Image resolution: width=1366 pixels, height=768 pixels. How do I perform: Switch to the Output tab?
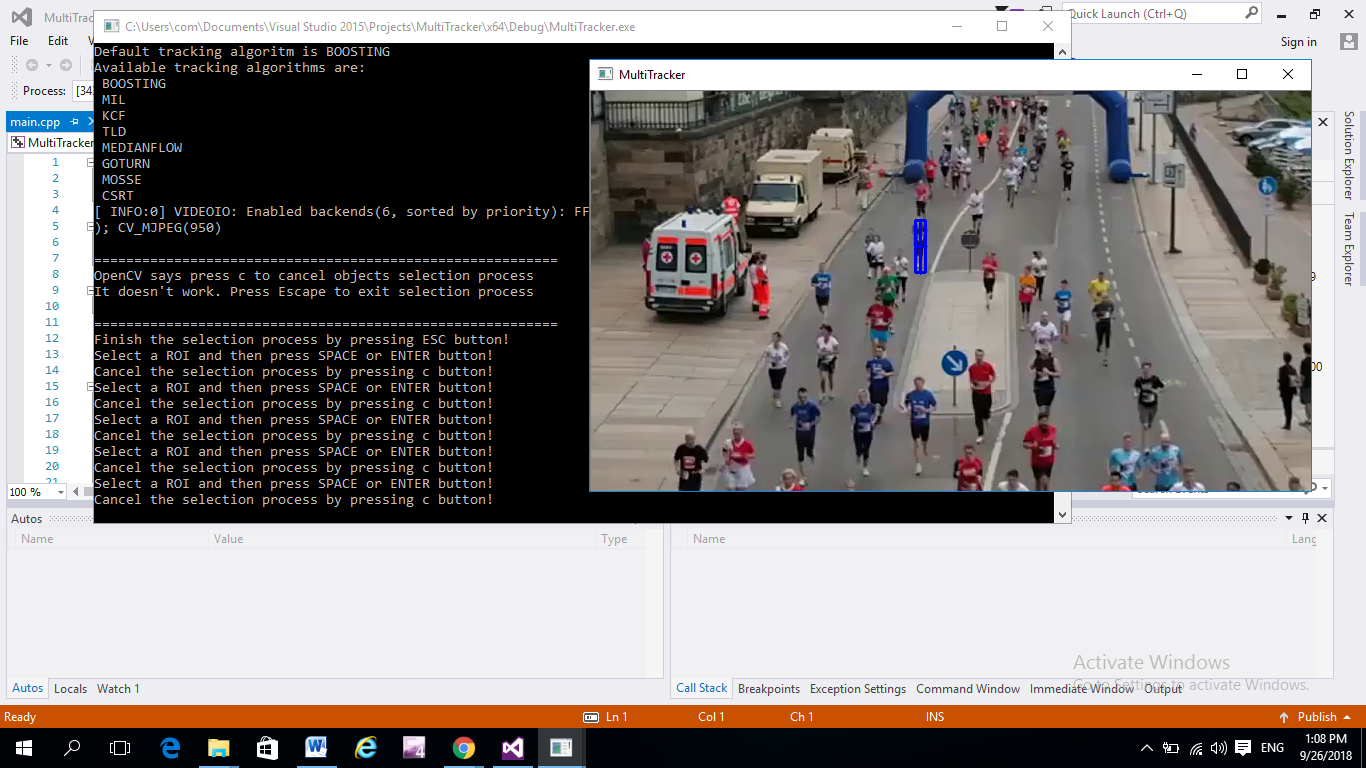point(1163,689)
